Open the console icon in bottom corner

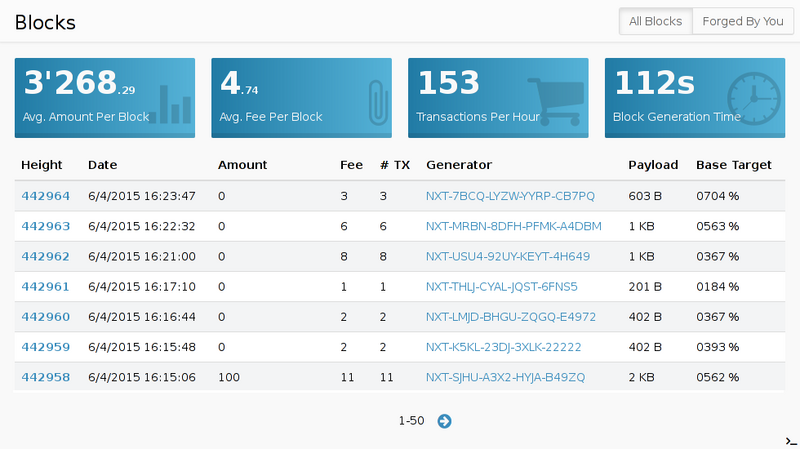(790, 441)
